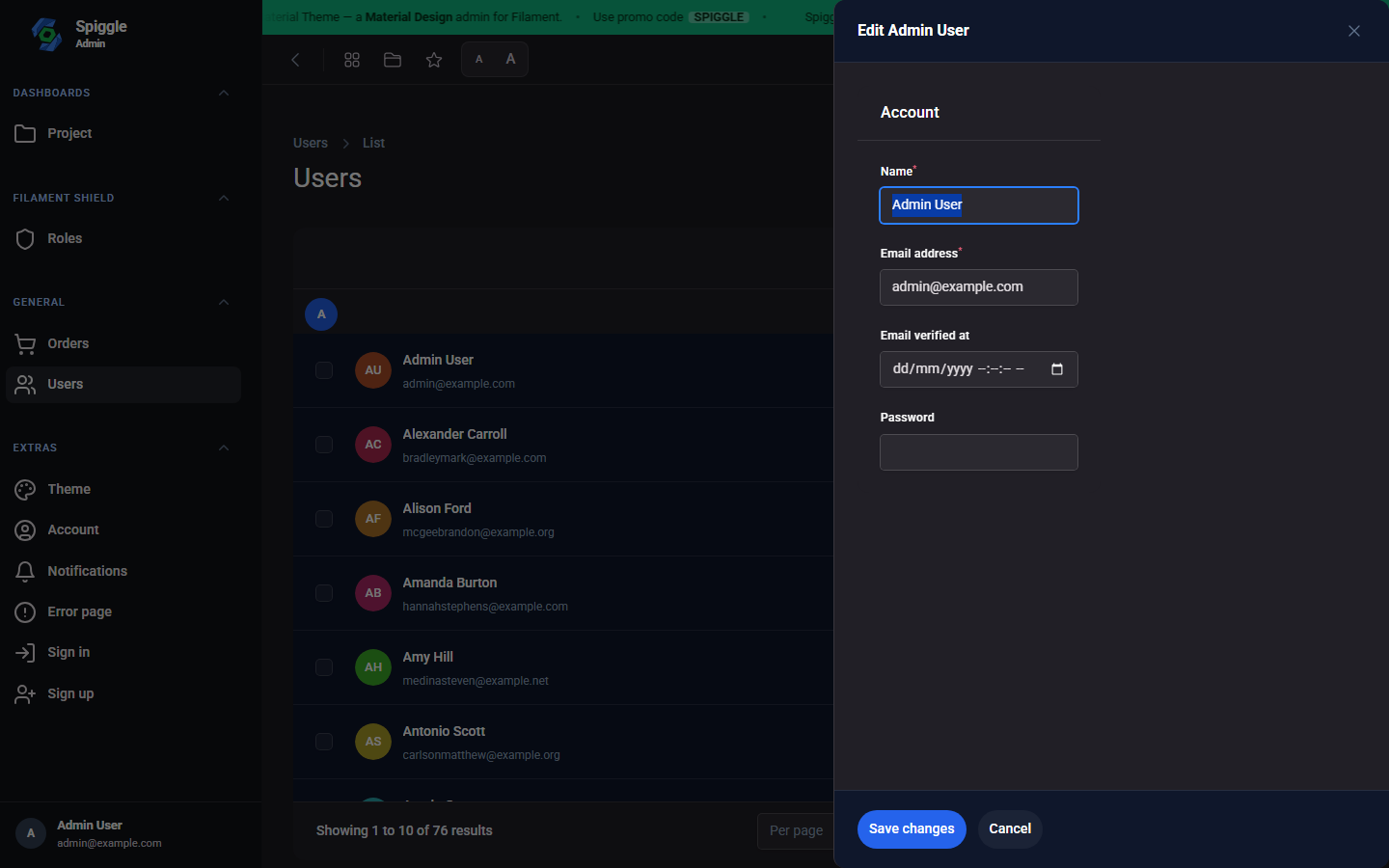The image size is (1389, 868).
Task: Select the checkbox for Alexander Carroll
Action: pos(324,445)
